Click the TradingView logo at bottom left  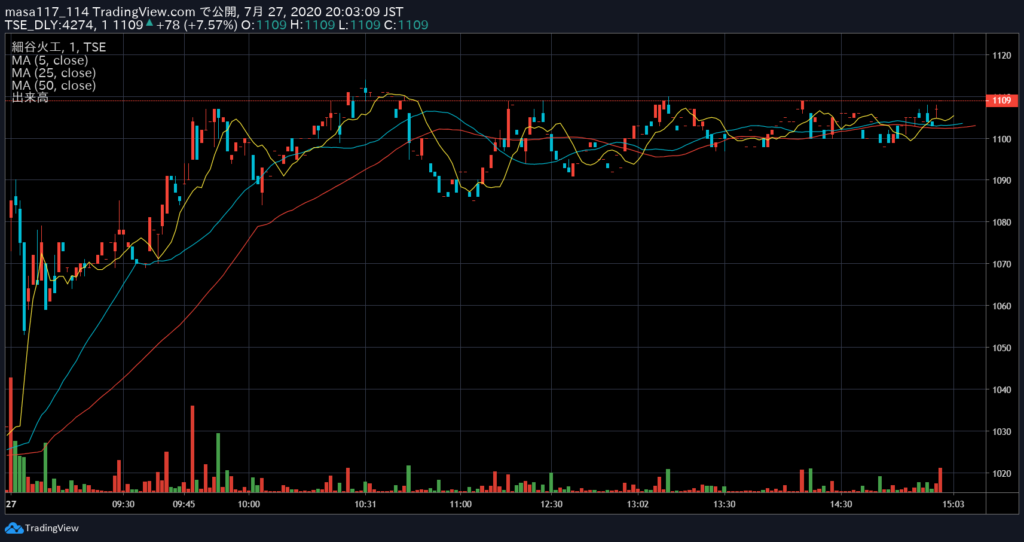[x=42, y=528]
